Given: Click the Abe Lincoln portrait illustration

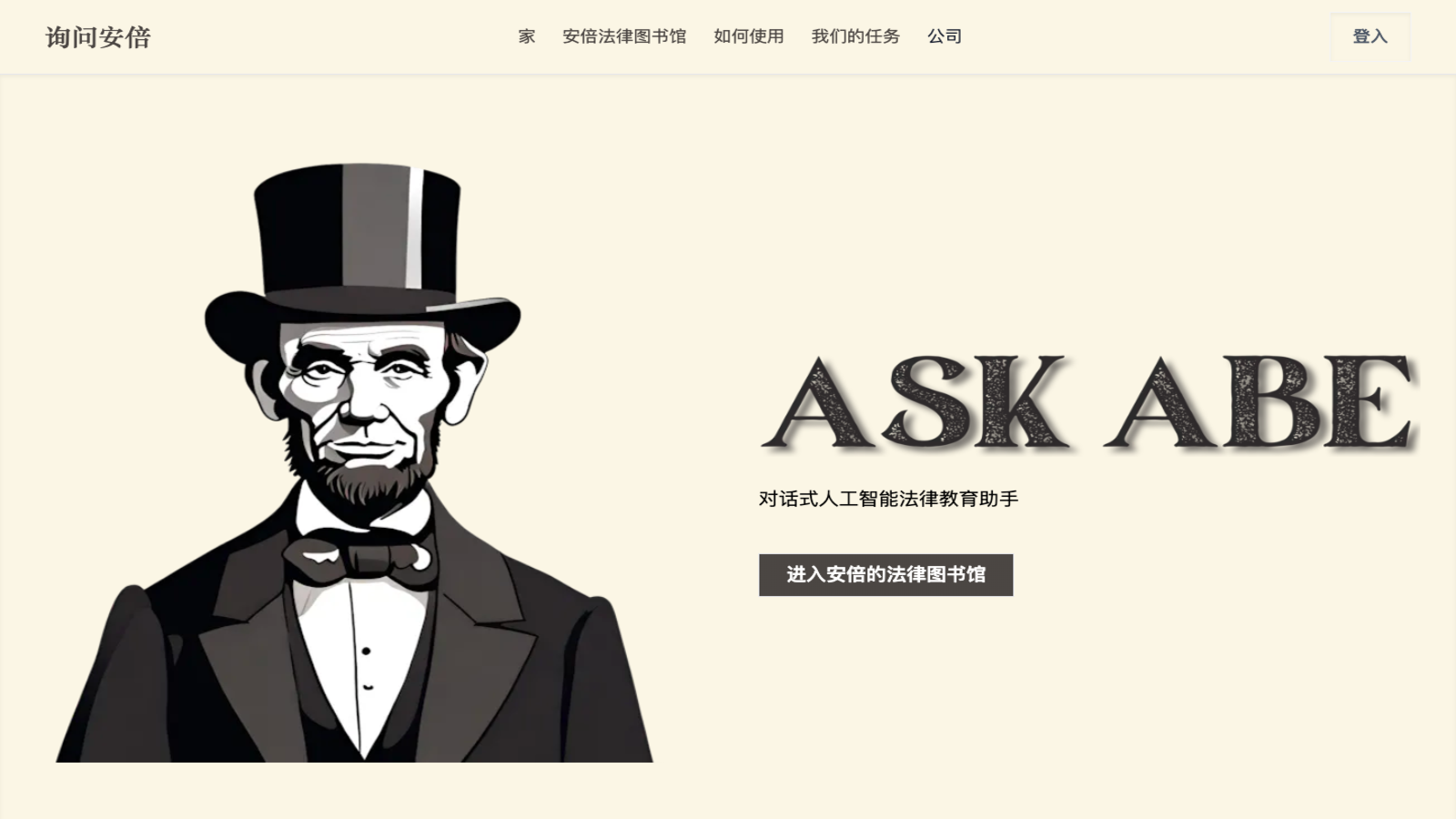Looking at the screenshot, I should pos(355,462).
